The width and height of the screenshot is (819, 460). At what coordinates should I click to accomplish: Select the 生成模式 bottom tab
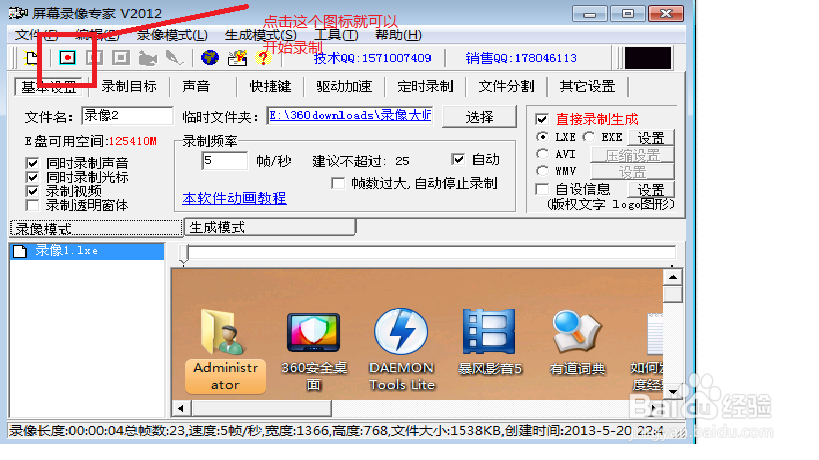click(270, 228)
